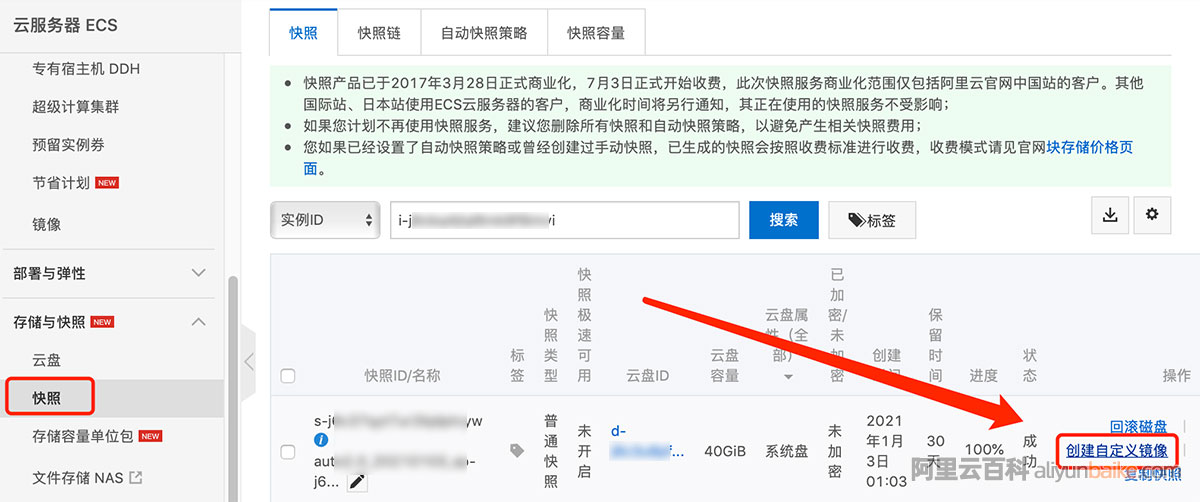
Task: Open the 实例ID search type dropdown
Action: click(325, 220)
